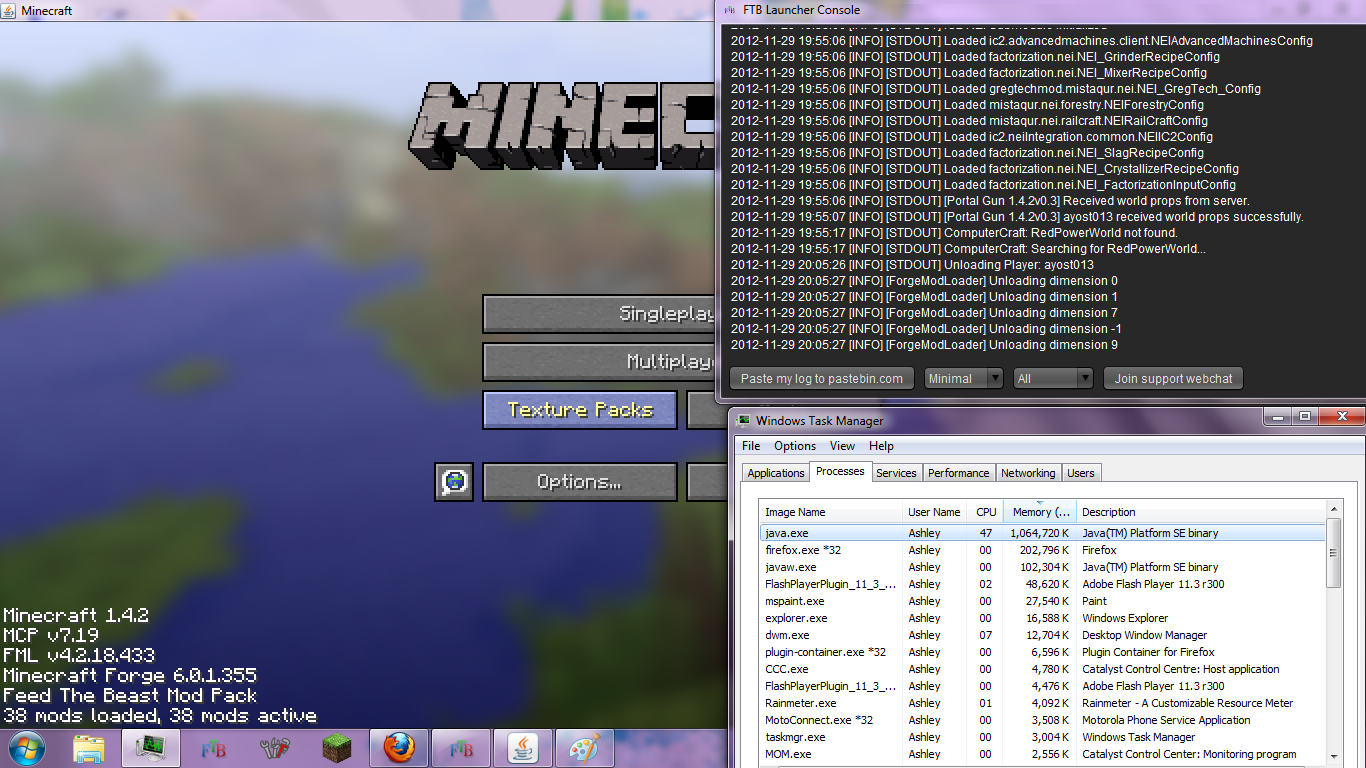Click the Minecraft grass block taskbar icon
Screen dimensions: 1366x768
click(336, 748)
